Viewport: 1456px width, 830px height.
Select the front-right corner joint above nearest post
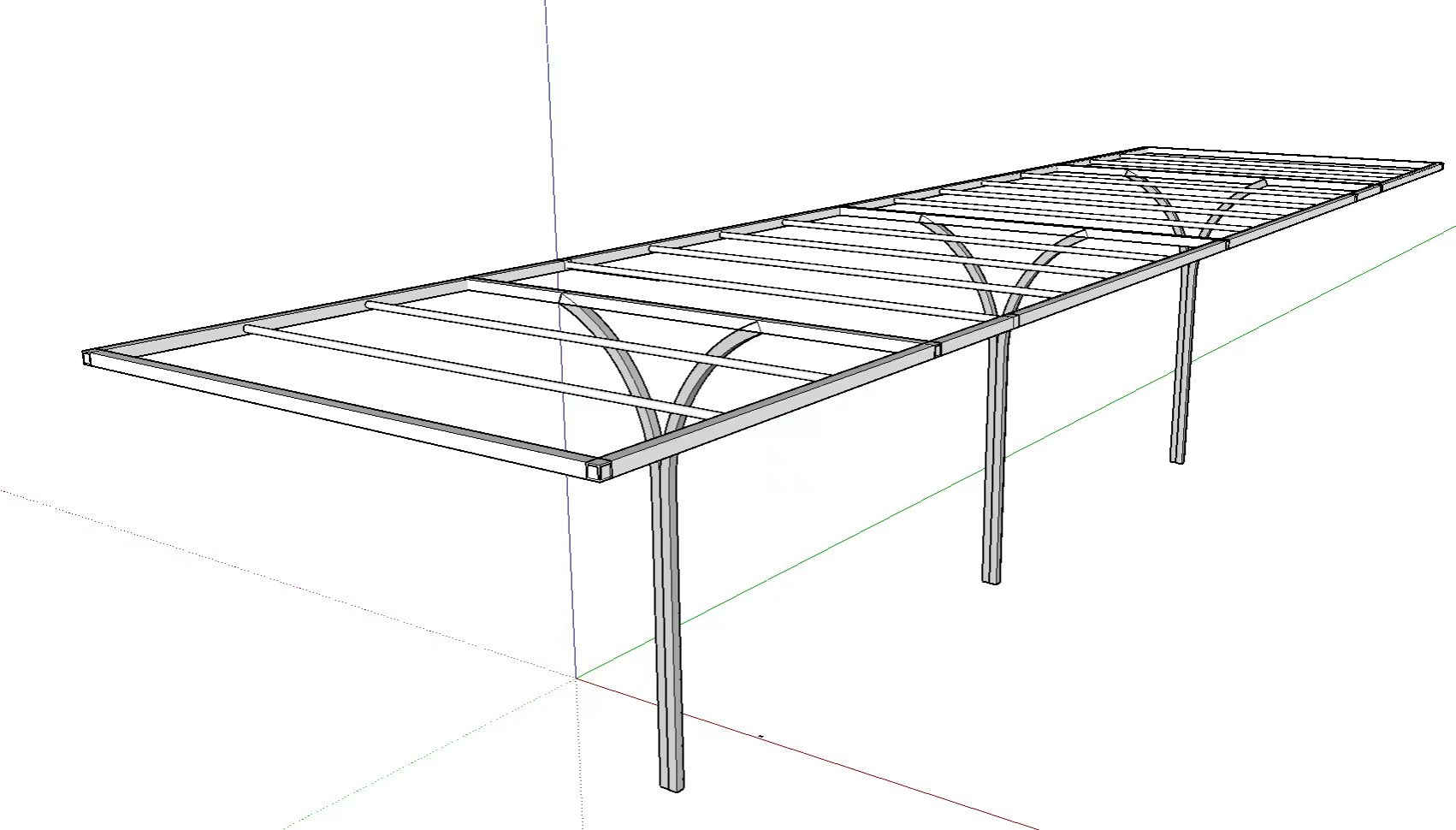[x=598, y=469]
